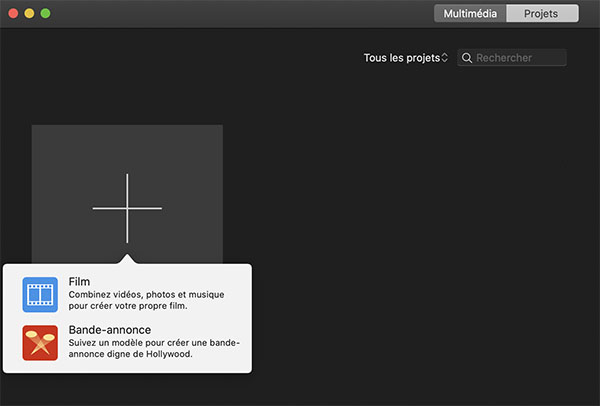Close the iMovie window with red button
Image resolution: width=600 pixels, height=406 pixels.
13,14
